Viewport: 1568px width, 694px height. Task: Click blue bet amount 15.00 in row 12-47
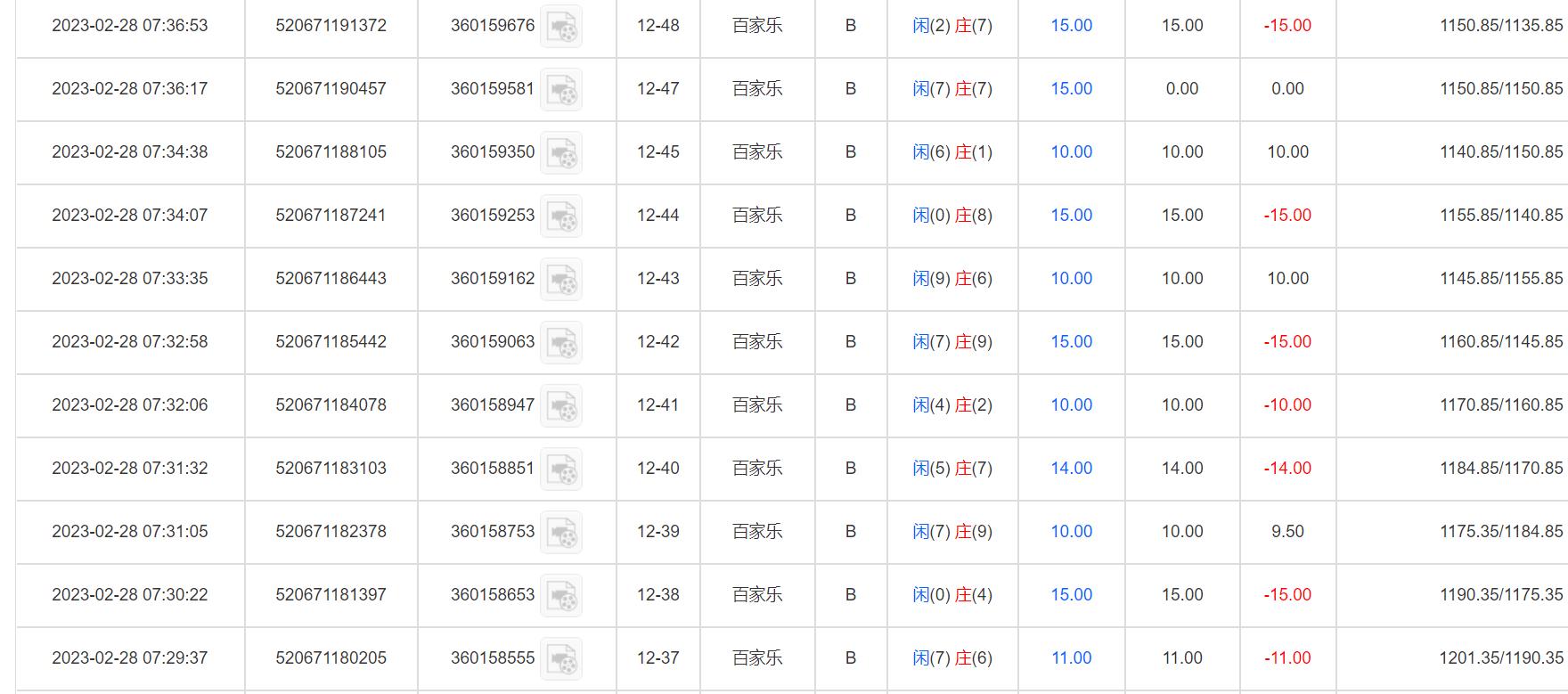point(1071,89)
